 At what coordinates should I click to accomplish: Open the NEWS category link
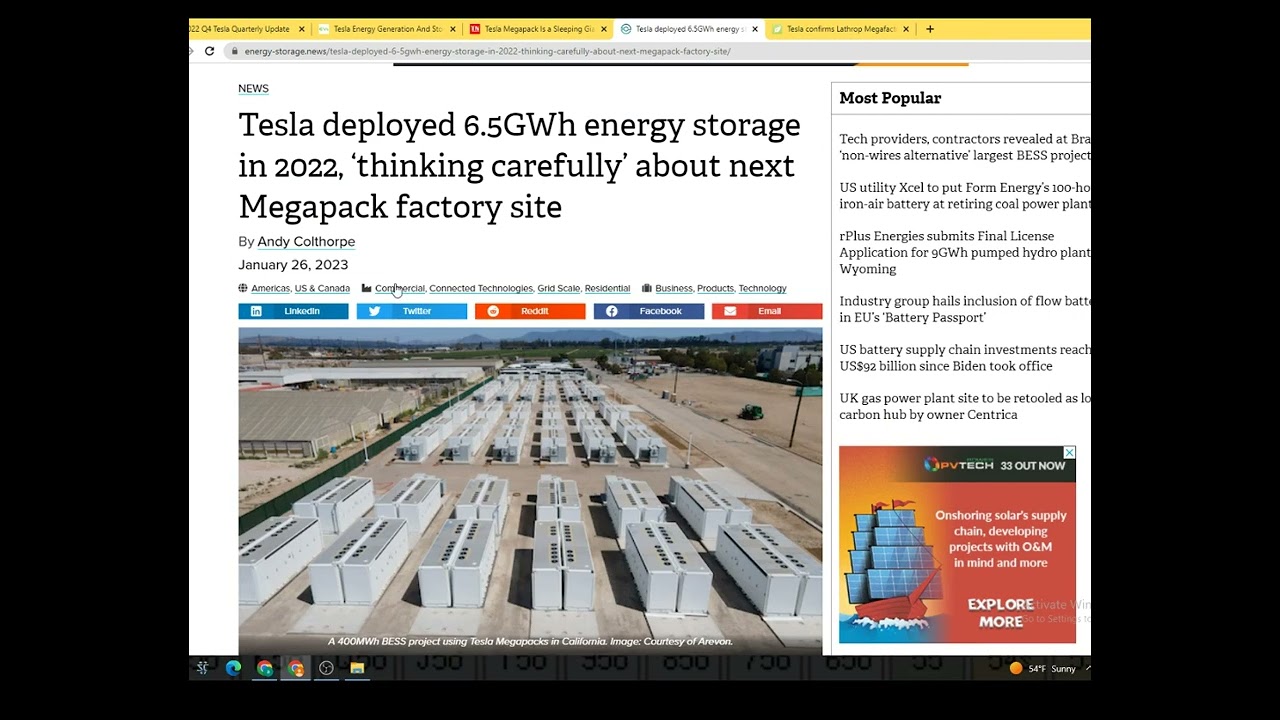(x=253, y=89)
